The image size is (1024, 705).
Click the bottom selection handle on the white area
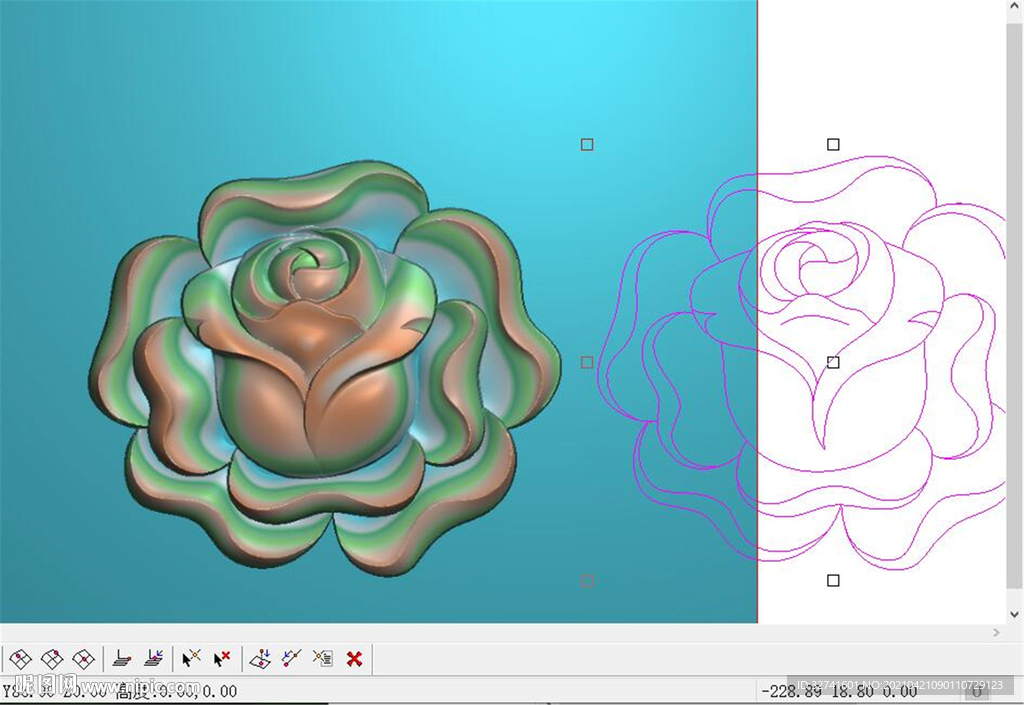click(x=833, y=581)
